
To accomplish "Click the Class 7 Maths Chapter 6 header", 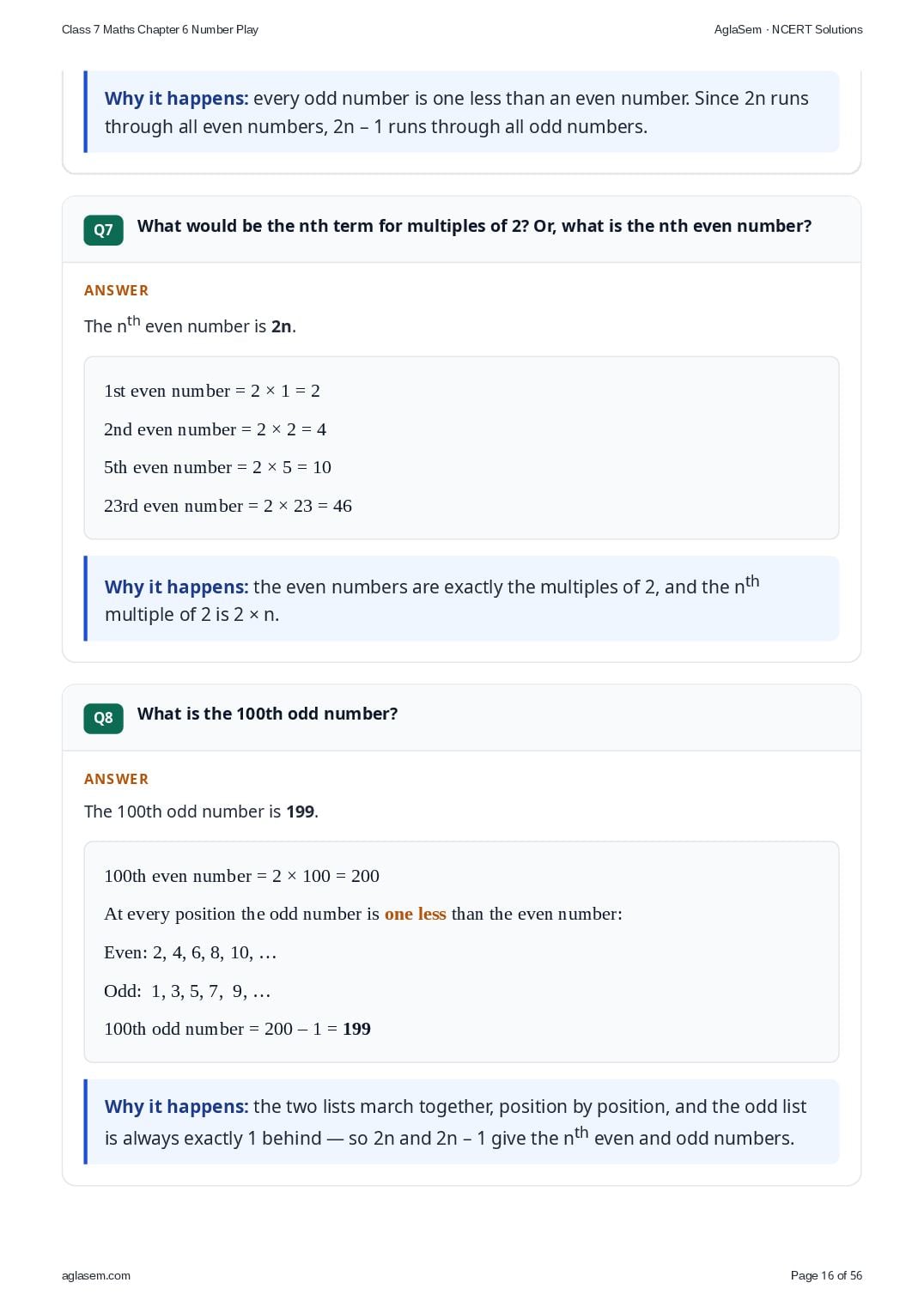I will click(x=160, y=29).
